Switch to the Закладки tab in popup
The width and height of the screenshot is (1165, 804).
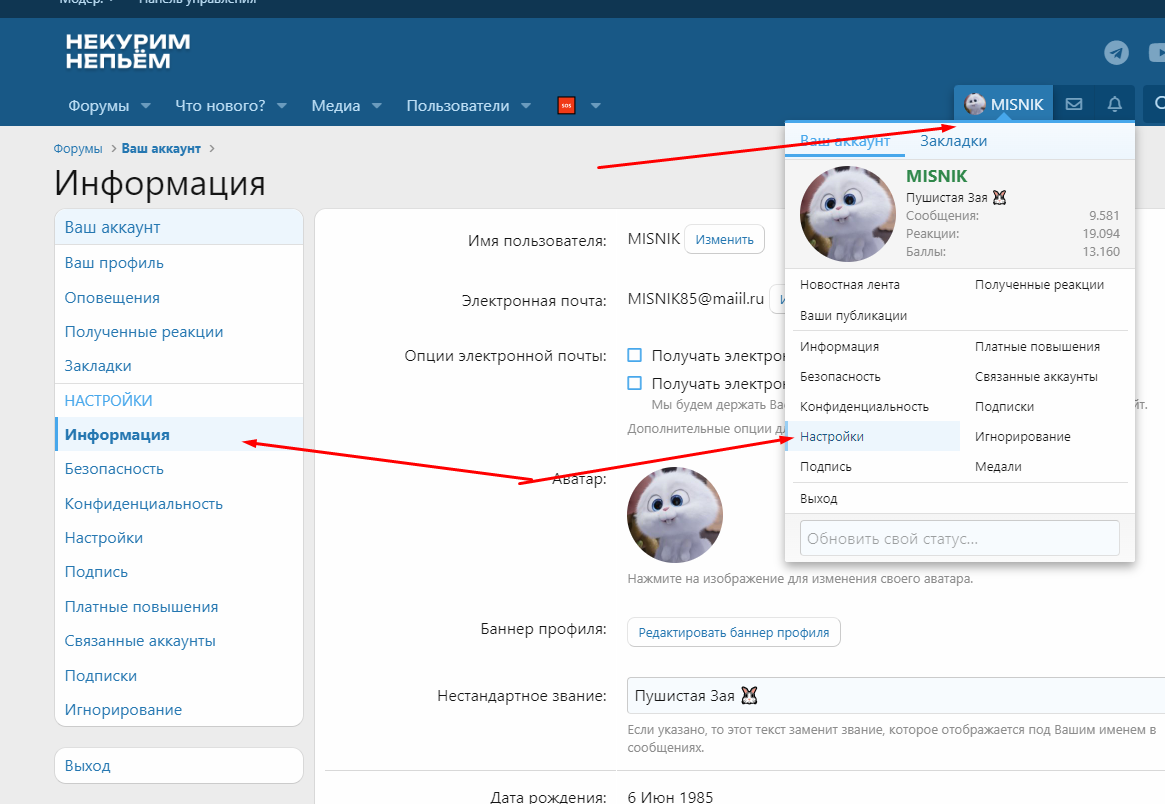(953, 140)
